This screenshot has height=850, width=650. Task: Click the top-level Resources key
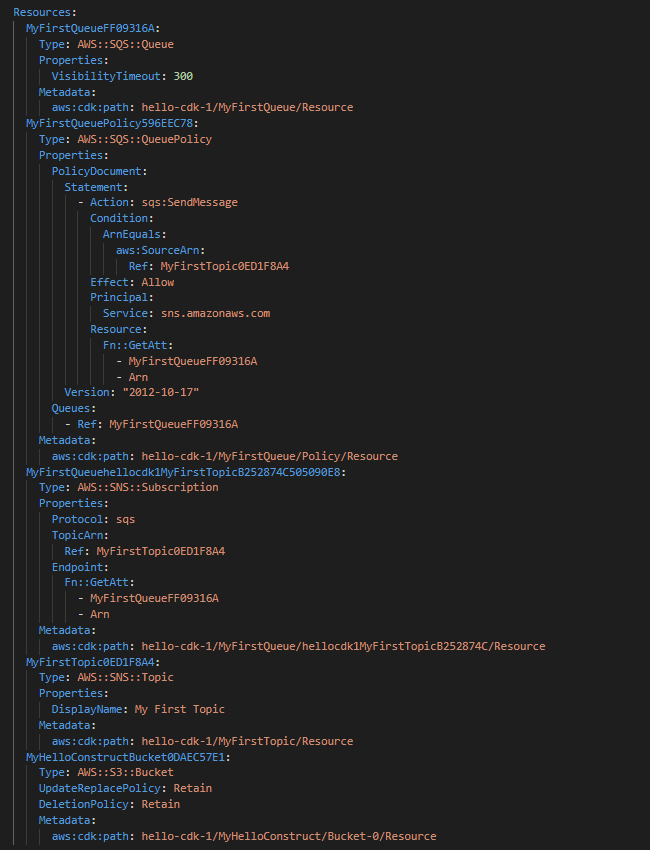36,12
